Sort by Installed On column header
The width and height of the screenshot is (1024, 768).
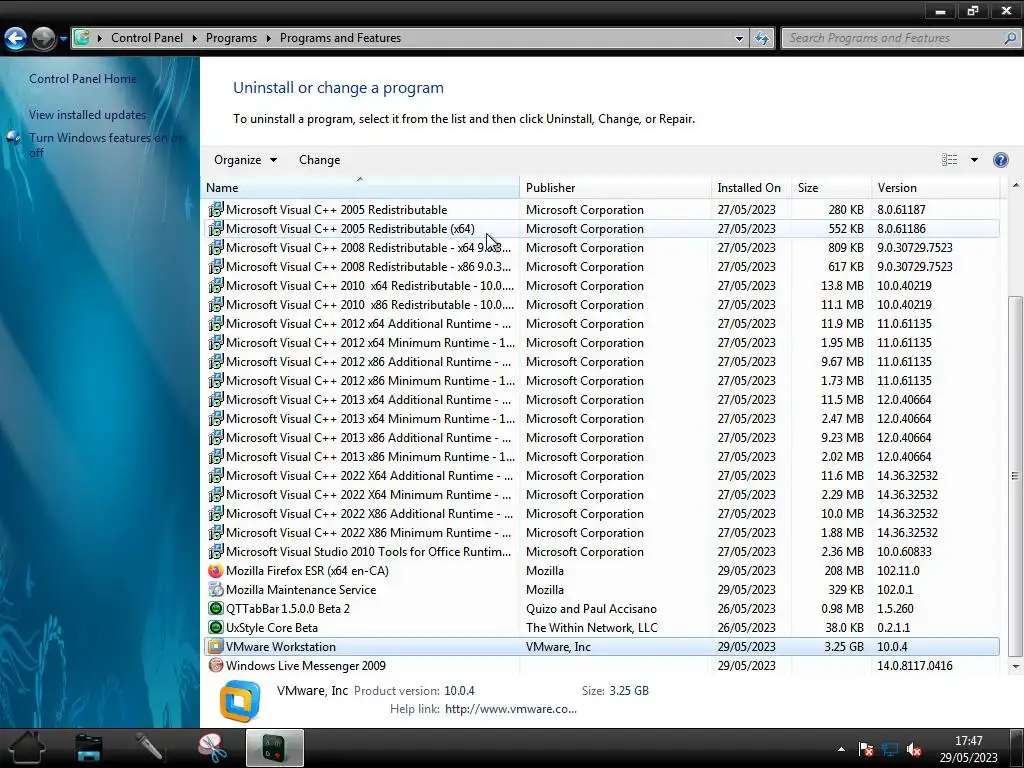tap(752, 187)
